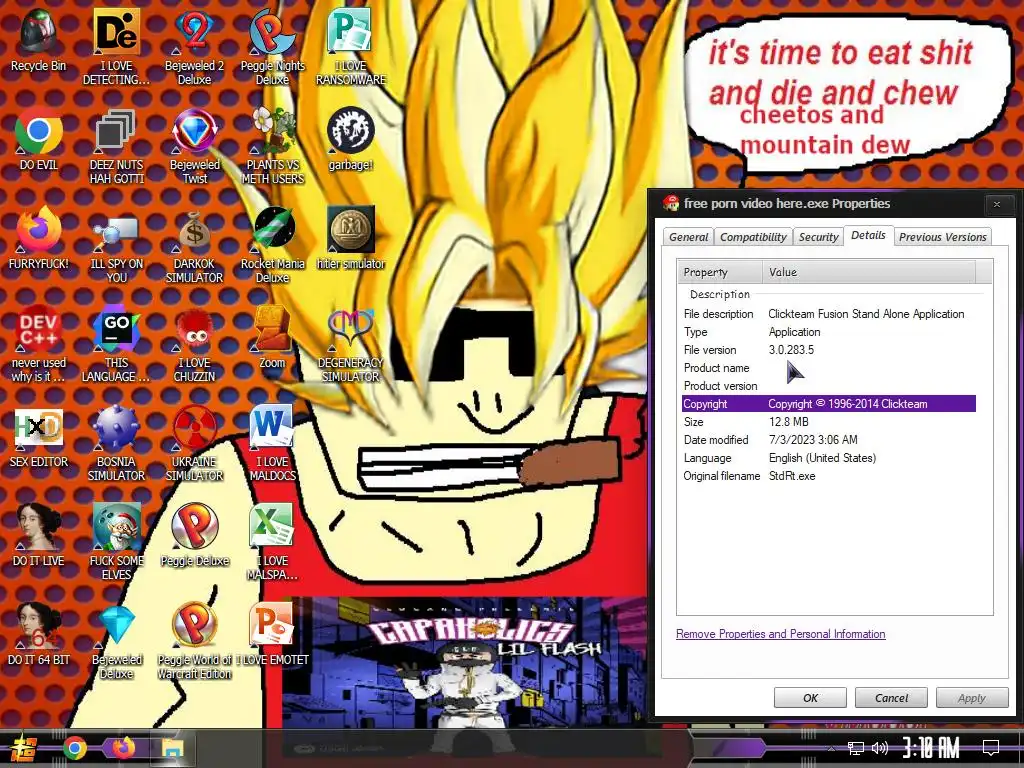Select the Product name row
1024x768 pixels.
pyautogui.click(x=829, y=368)
